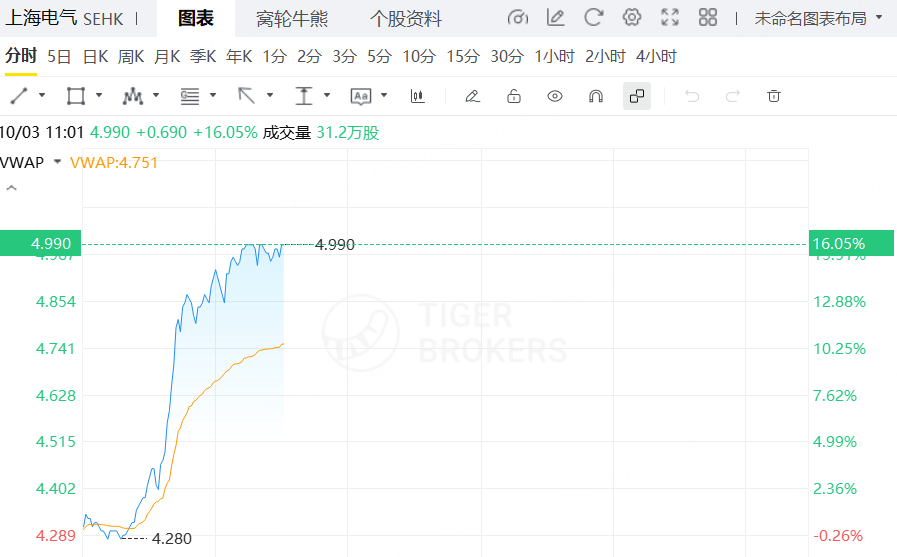Click the green 16.05% change label
This screenshot has width=897, height=557.
pyautogui.click(x=851, y=243)
